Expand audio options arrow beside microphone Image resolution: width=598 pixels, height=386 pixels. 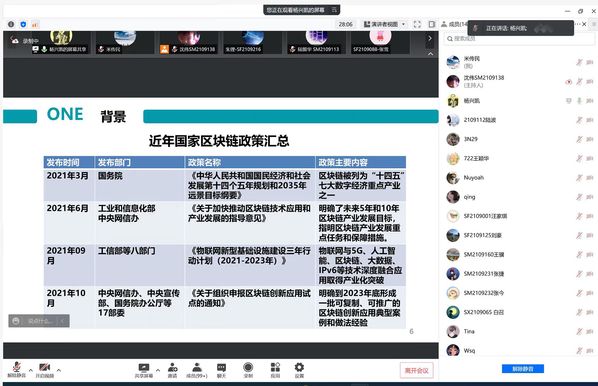coord(31,370)
